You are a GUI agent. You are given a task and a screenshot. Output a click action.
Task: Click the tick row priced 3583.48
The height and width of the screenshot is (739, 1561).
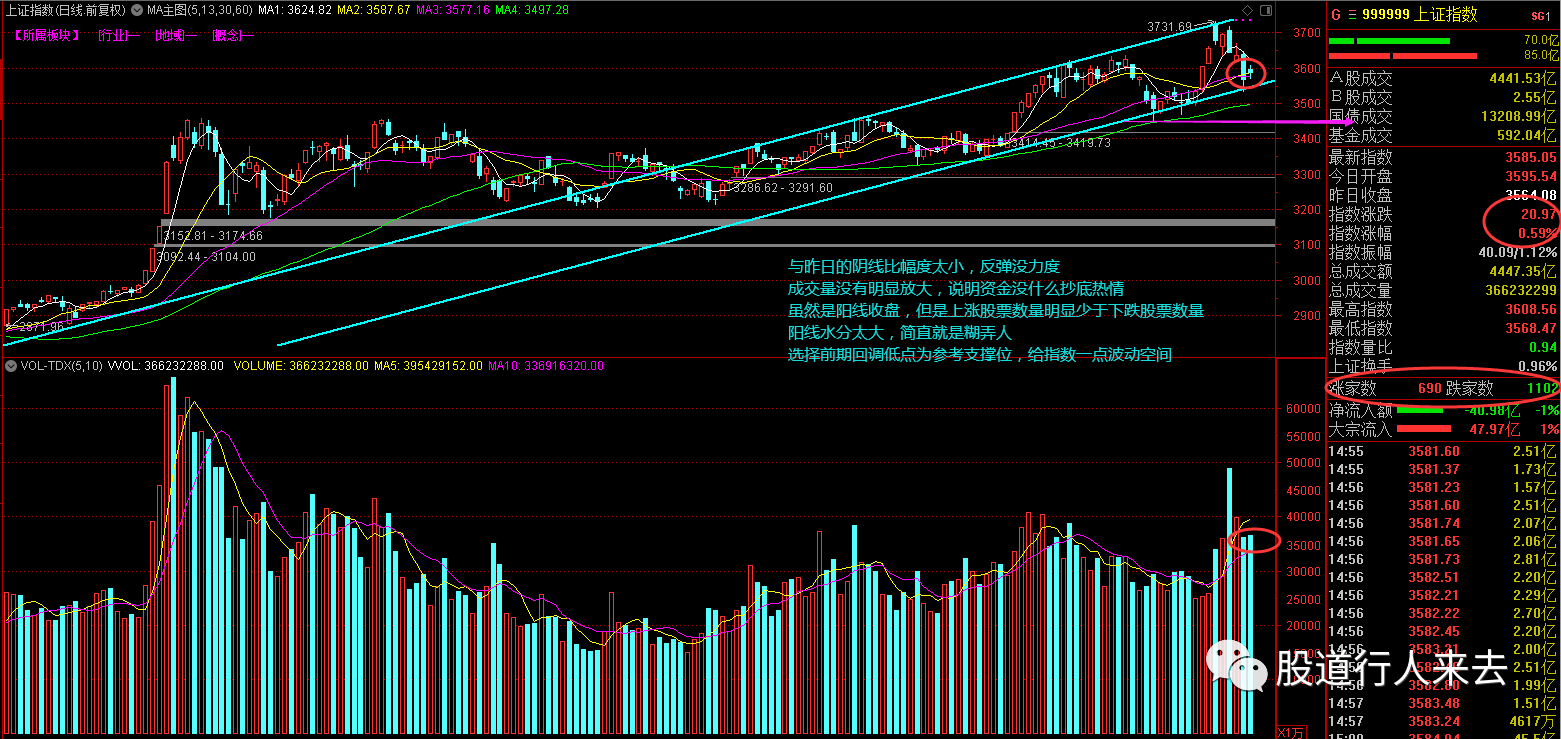click(x=1443, y=702)
